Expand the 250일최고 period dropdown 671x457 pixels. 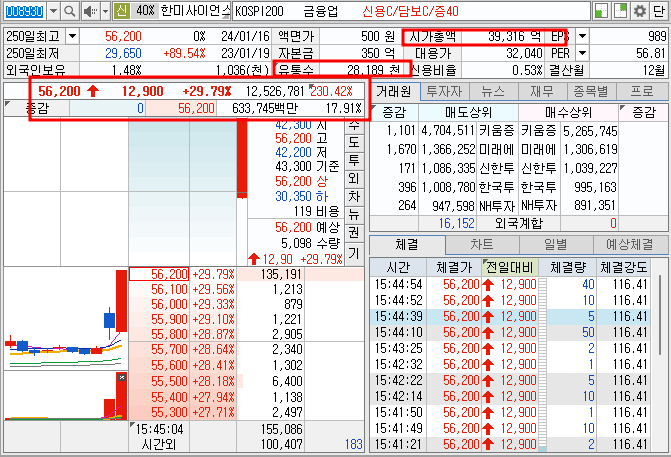click(x=72, y=36)
